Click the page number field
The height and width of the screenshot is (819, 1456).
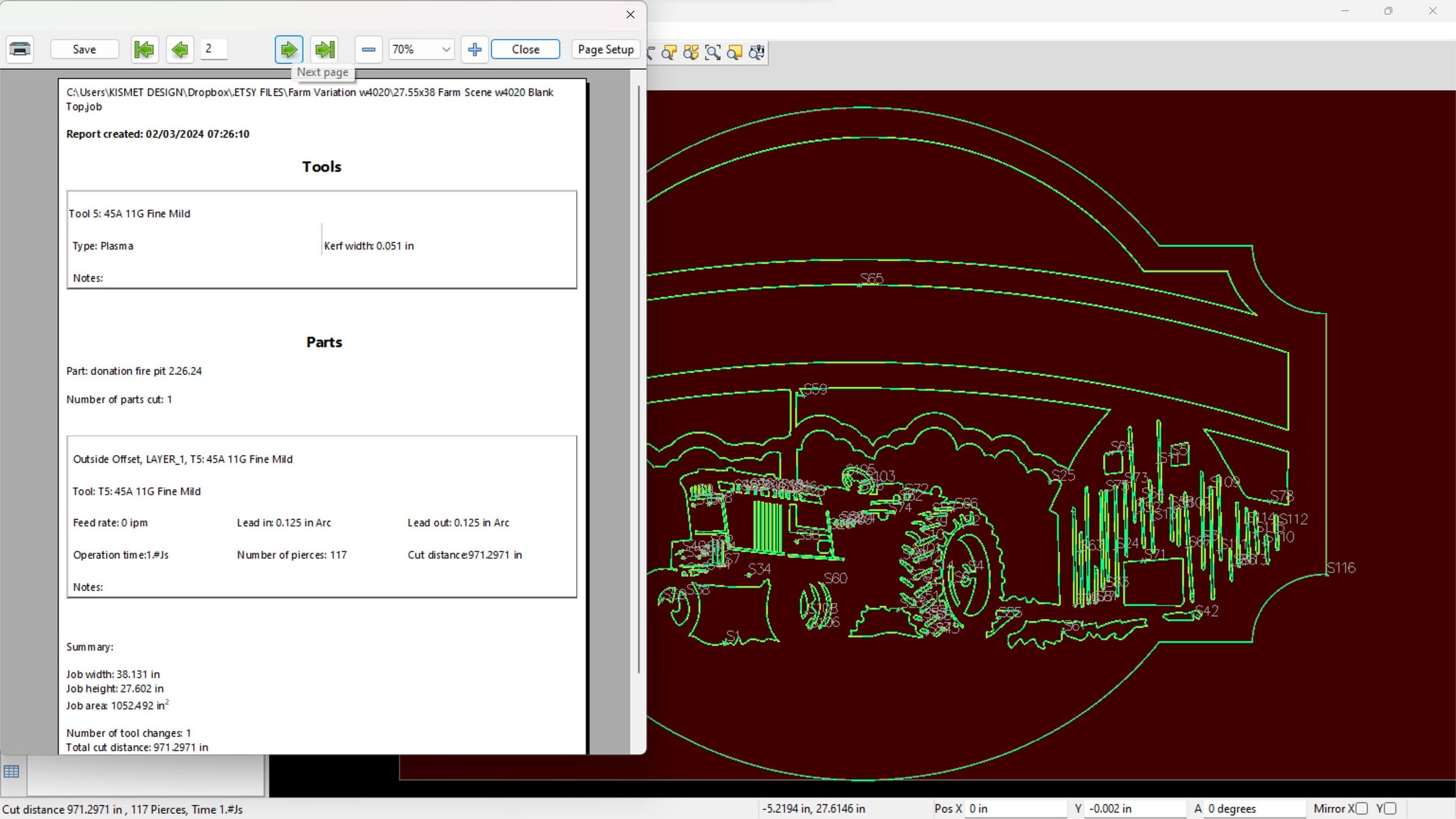tap(214, 49)
